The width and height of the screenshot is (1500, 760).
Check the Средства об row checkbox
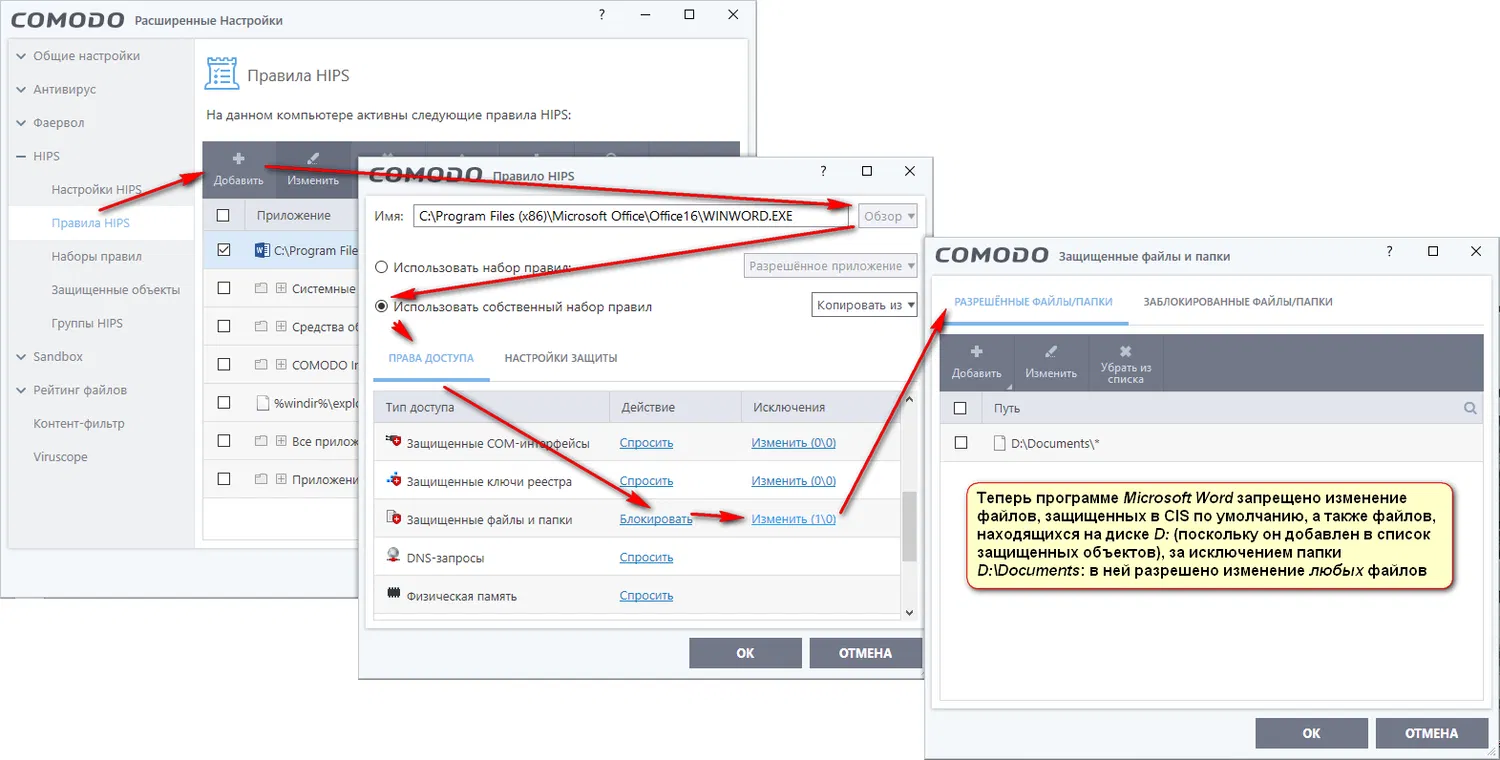pyautogui.click(x=223, y=326)
